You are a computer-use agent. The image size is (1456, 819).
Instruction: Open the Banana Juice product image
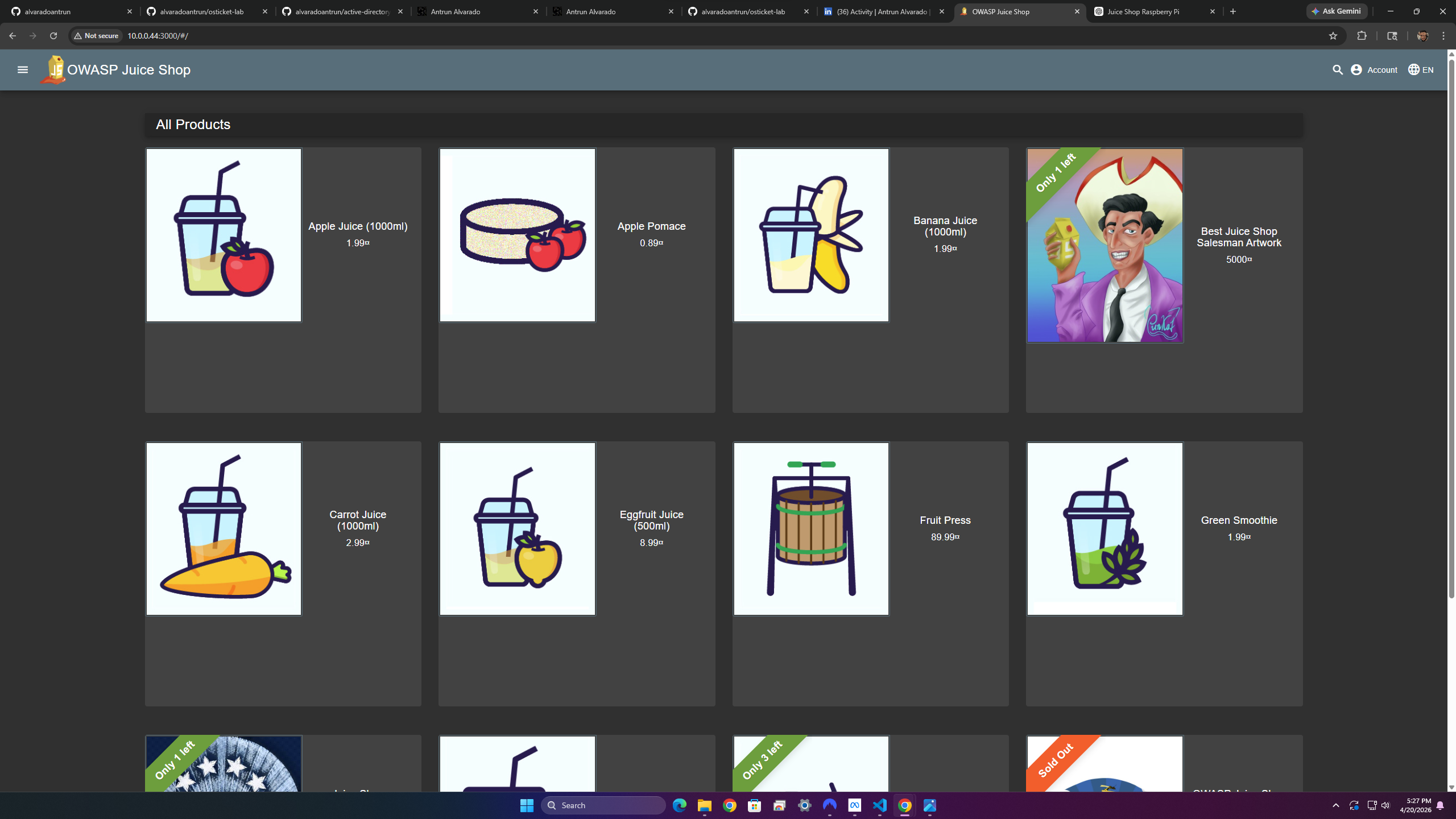pos(811,235)
